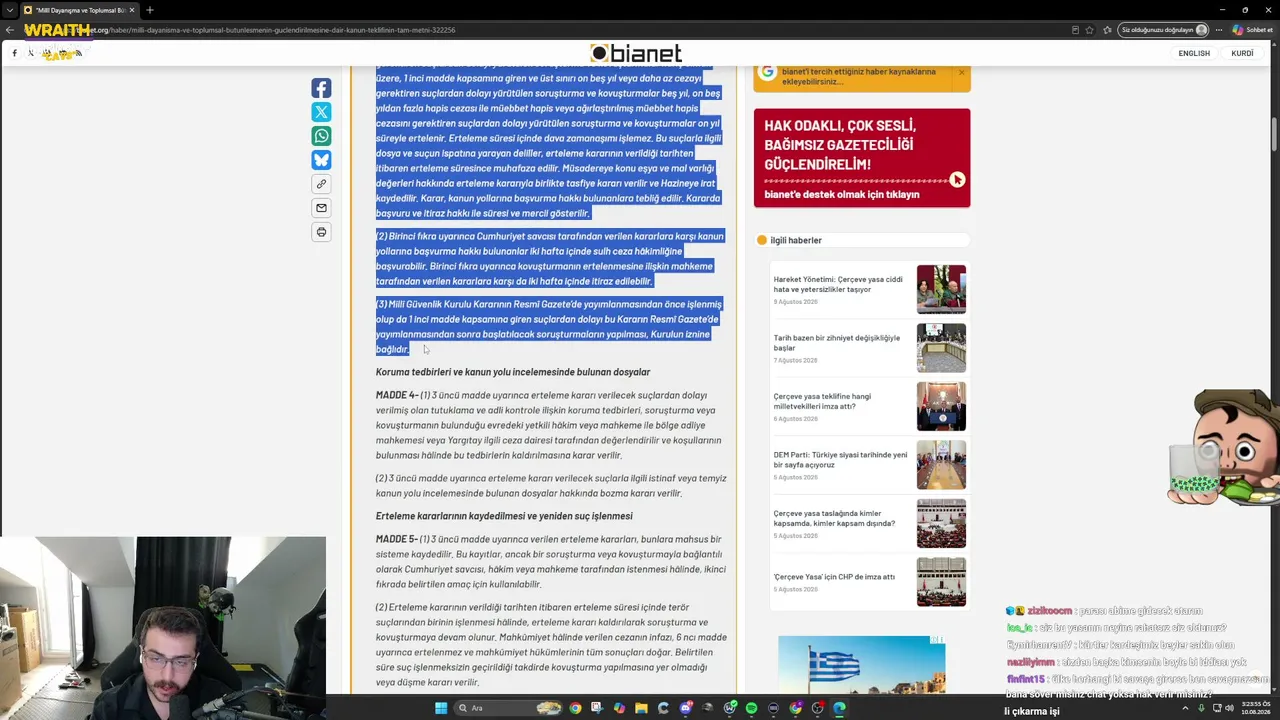The width and height of the screenshot is (1280, 720).
Task: Open 'Çerçeve yasa taslağında kimler kapsamda' article
Action: tap(834, 518)
